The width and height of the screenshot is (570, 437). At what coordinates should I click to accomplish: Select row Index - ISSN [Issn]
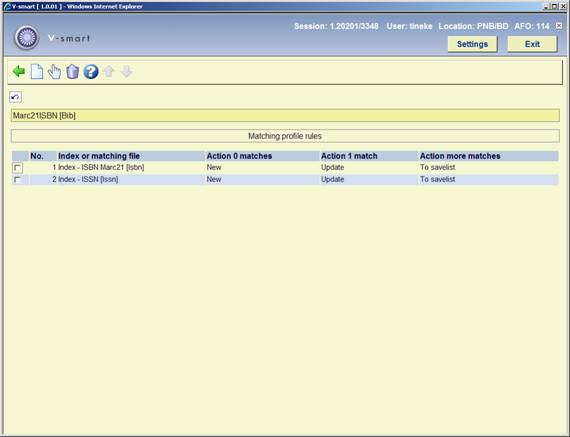pos(285,179)
